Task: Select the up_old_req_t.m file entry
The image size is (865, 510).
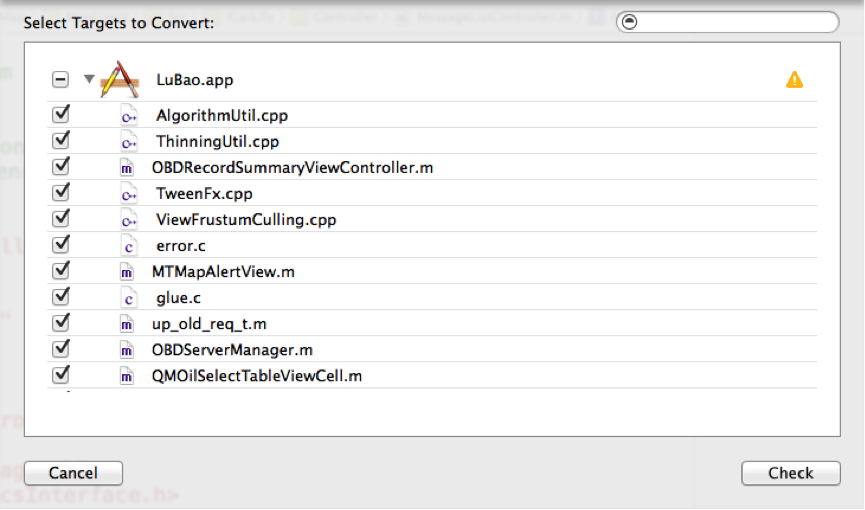Action: pos(209,324)
